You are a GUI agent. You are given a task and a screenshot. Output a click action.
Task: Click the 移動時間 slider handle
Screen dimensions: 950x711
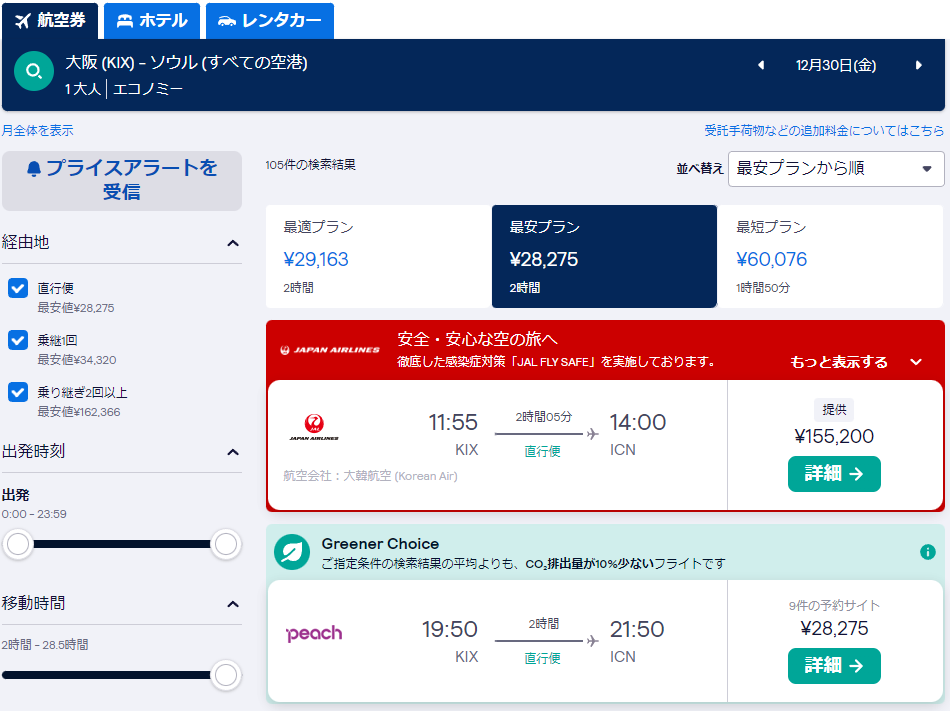tap(226, 675)
